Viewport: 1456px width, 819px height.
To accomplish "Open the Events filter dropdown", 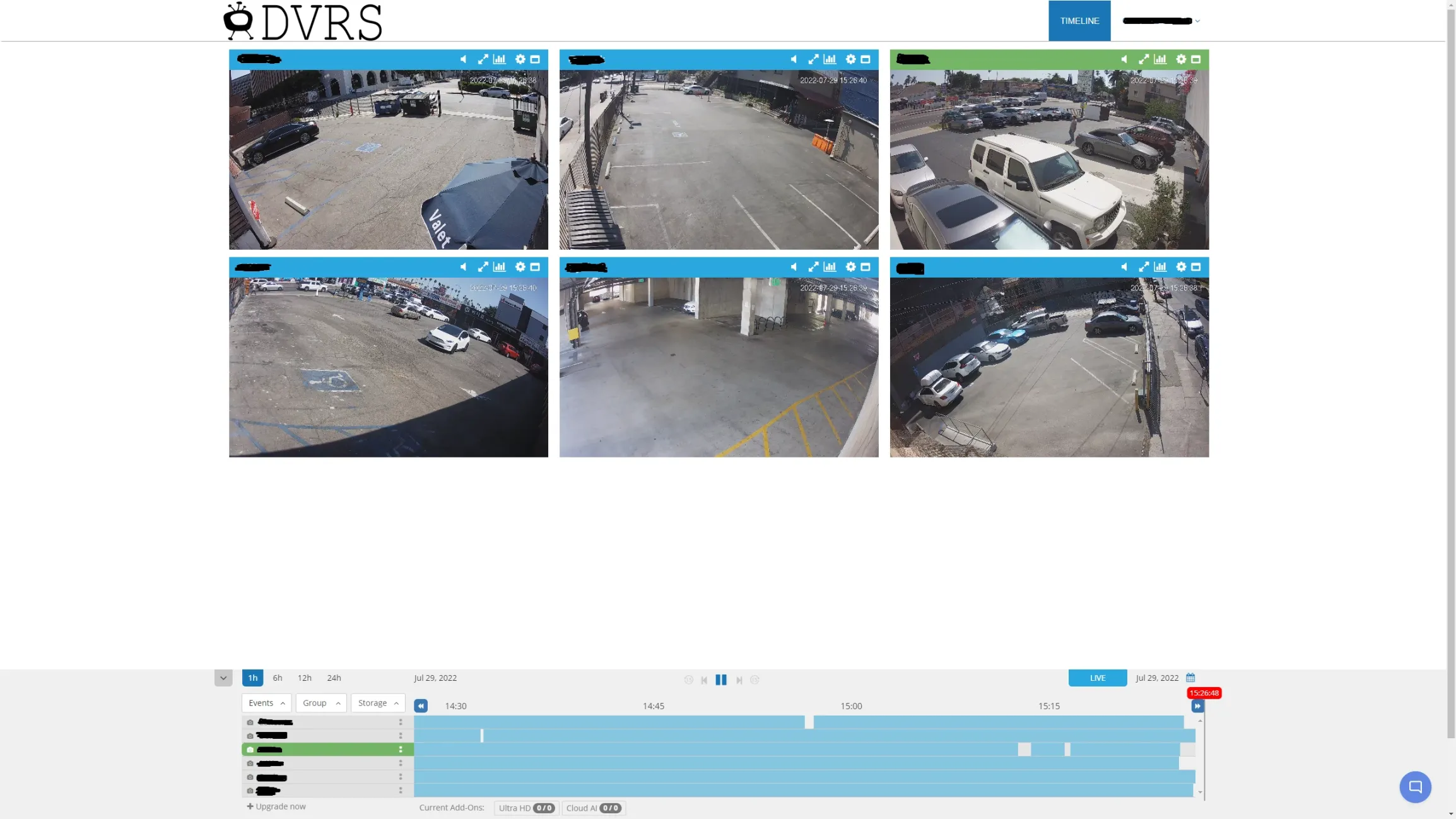I will coord(266,702).
